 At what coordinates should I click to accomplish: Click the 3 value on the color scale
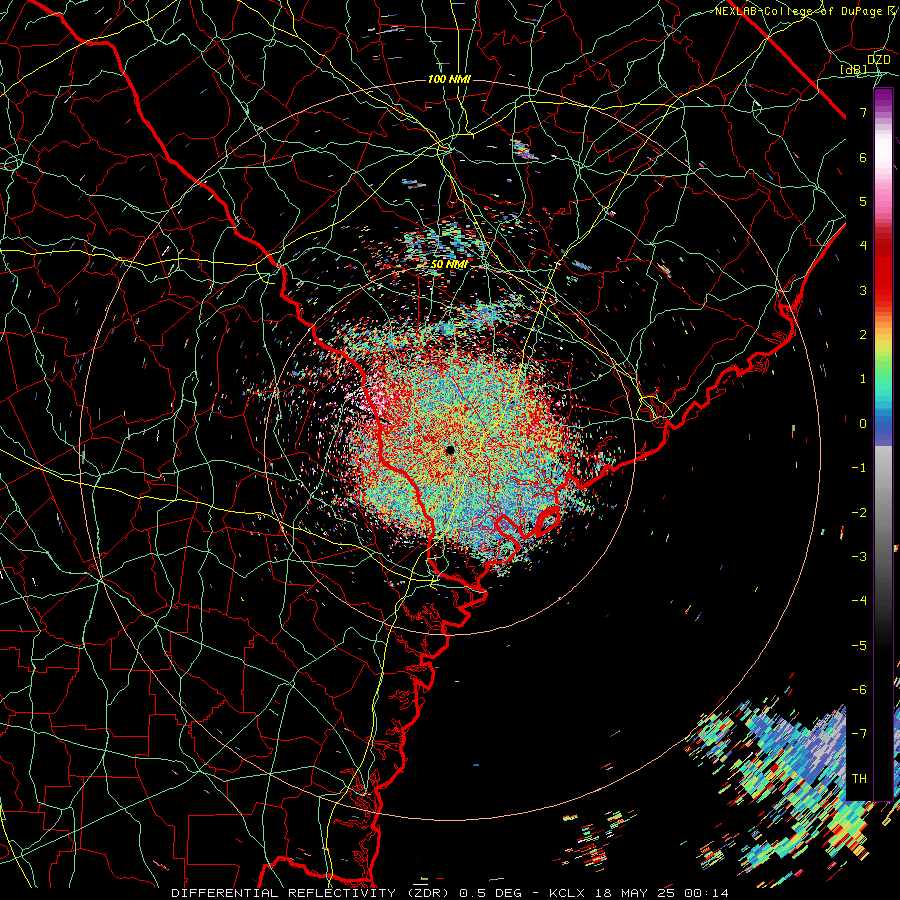(x=863, y=290)
